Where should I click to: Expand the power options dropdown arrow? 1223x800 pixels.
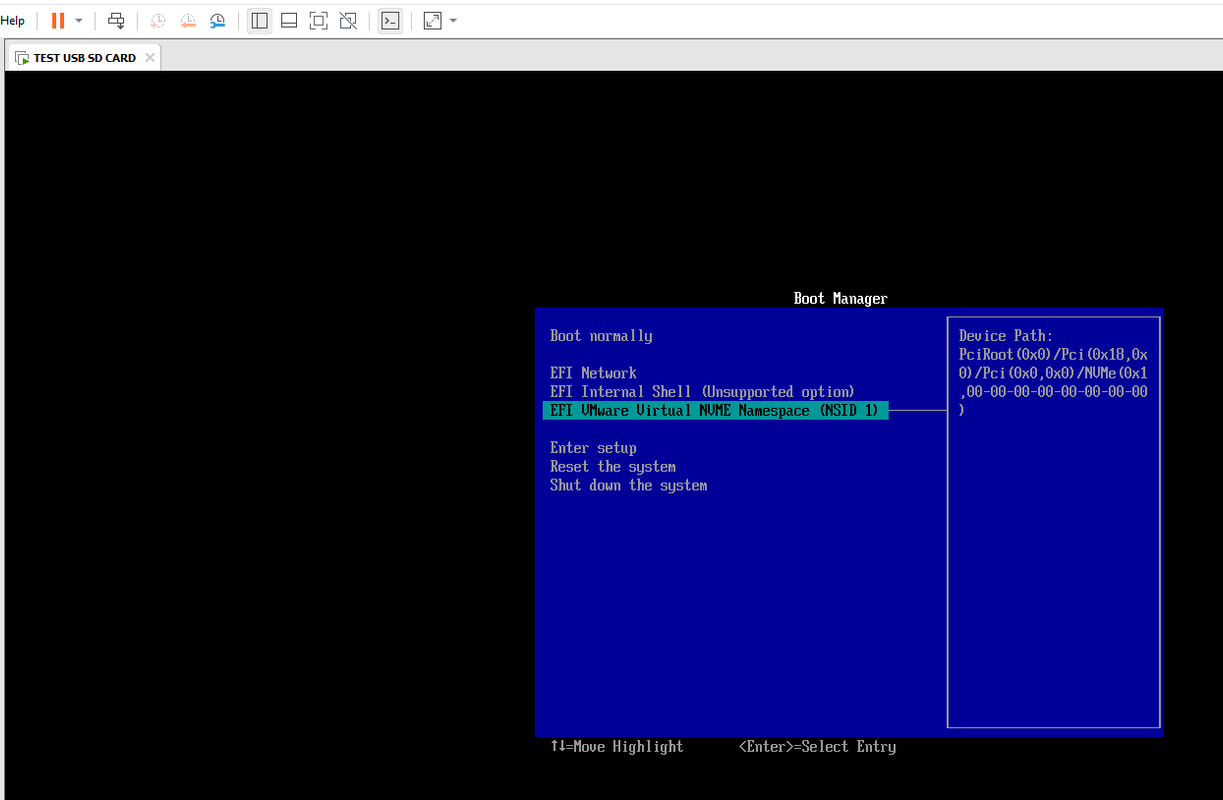(79, 21)
